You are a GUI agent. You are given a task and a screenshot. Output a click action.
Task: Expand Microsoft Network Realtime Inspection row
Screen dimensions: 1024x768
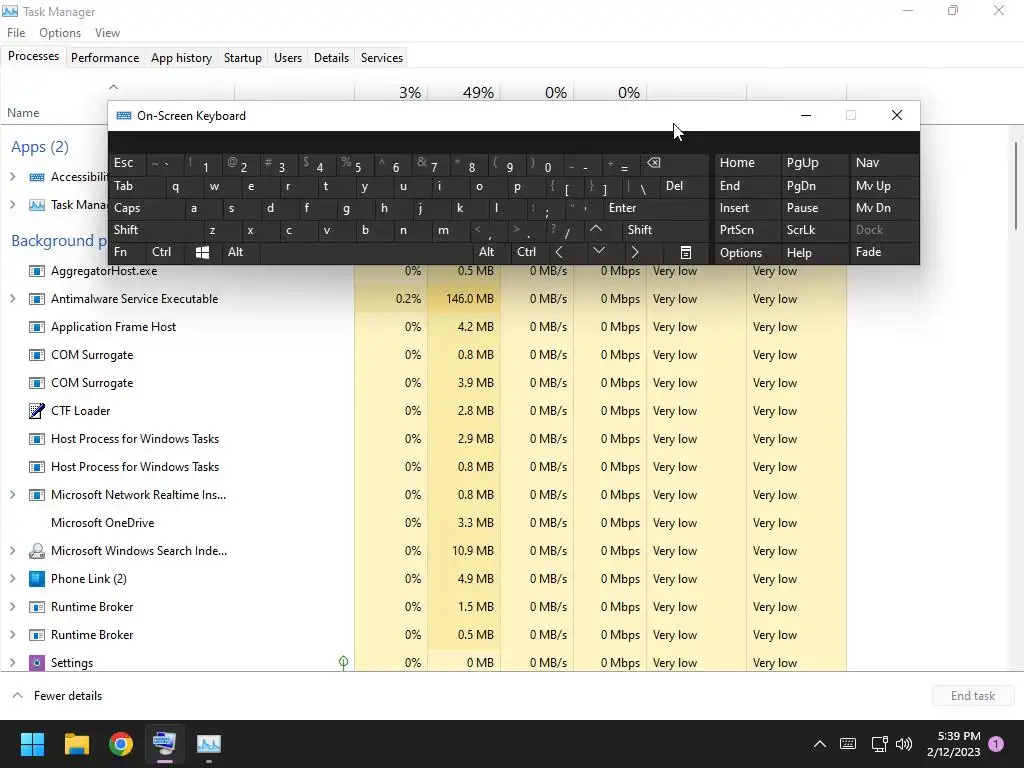tap(12, 494)
